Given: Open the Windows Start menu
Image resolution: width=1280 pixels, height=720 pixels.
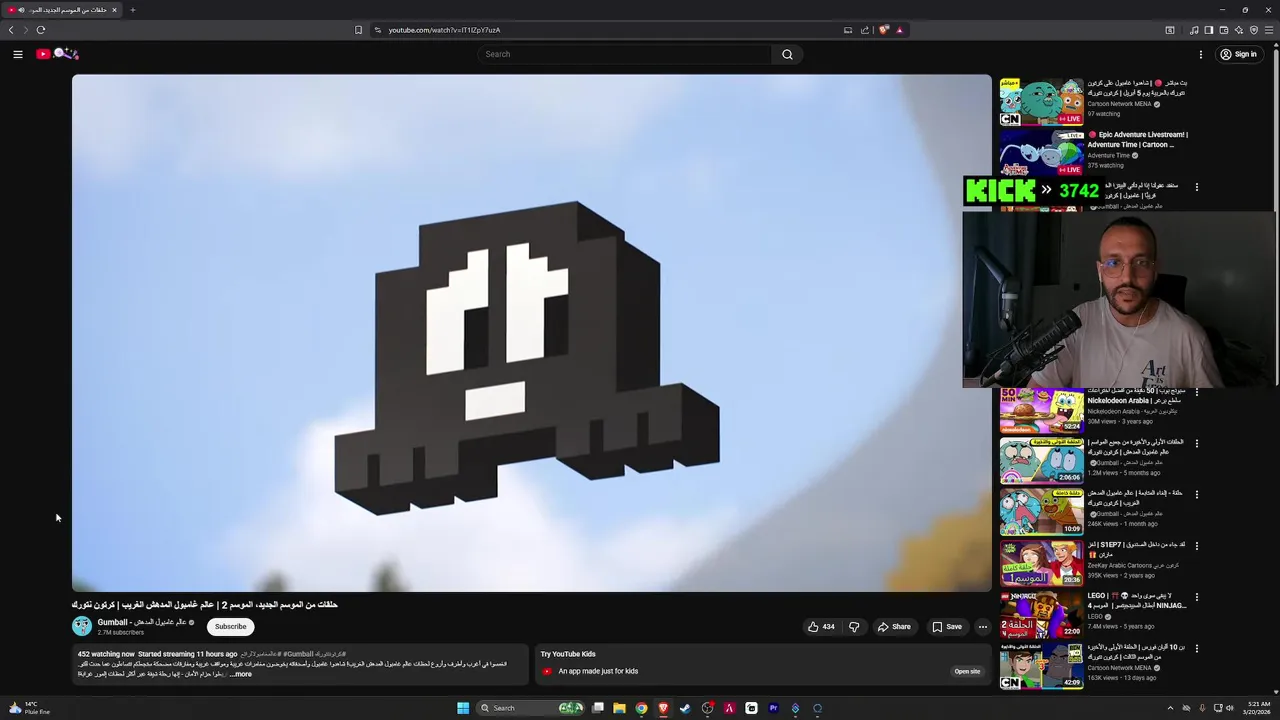Looking at the screenshot, I should click(x=463, y=708).
